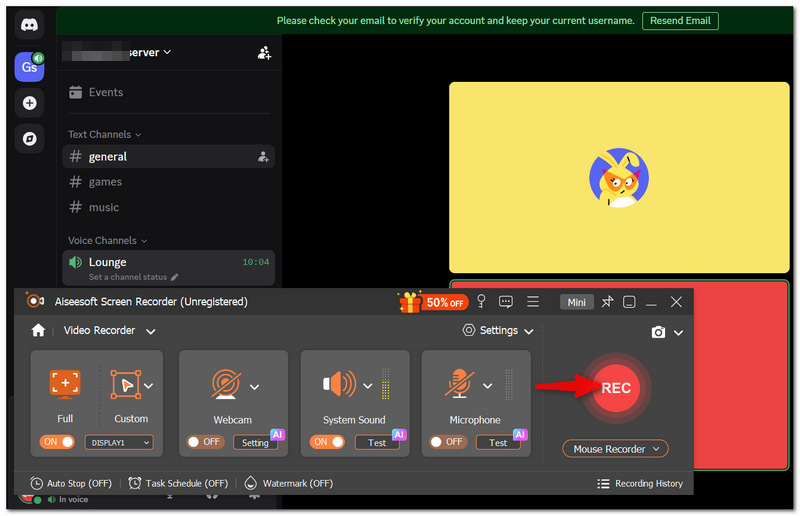Switch recorder to Mini mode
800x516 pixels.
577,302
